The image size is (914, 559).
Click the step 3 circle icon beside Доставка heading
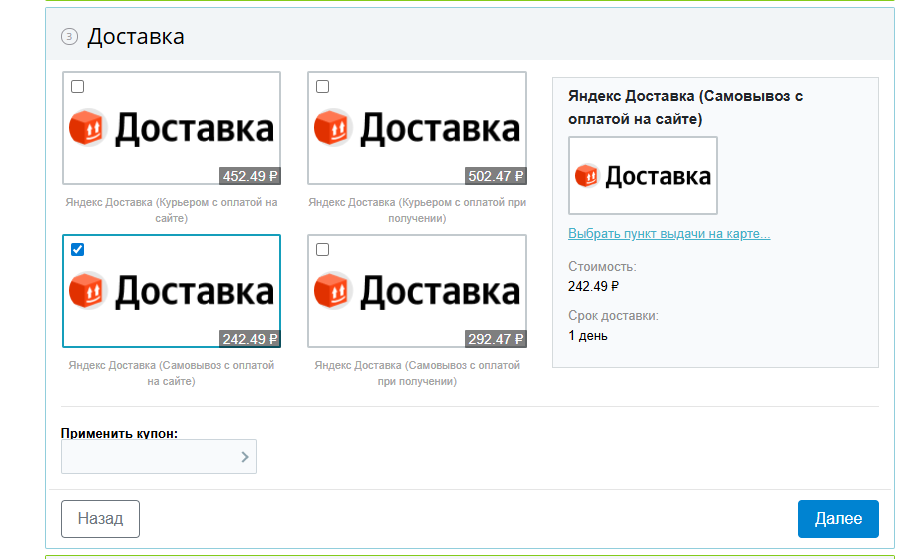[69, 37]
